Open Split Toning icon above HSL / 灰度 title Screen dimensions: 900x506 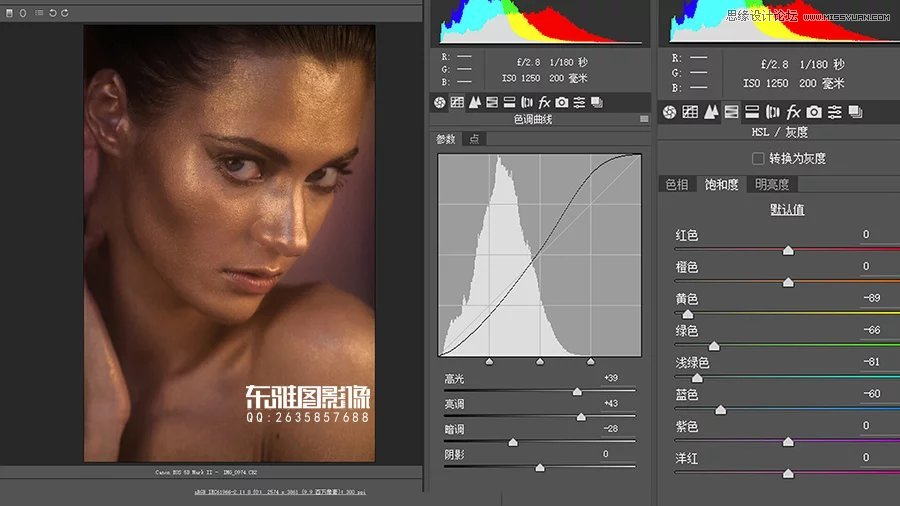[752, 112]
